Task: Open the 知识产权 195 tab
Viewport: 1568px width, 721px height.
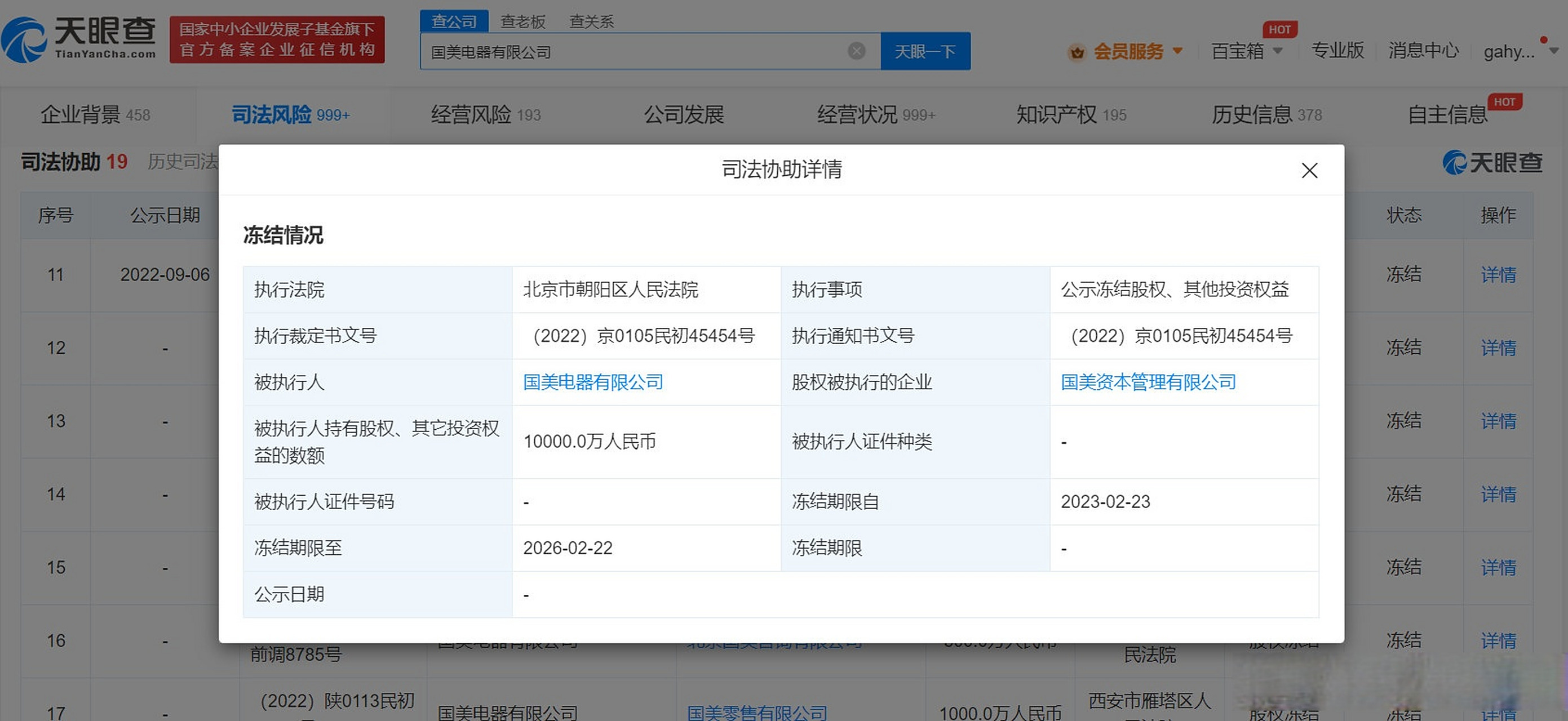Action: tap(1070, 114)
